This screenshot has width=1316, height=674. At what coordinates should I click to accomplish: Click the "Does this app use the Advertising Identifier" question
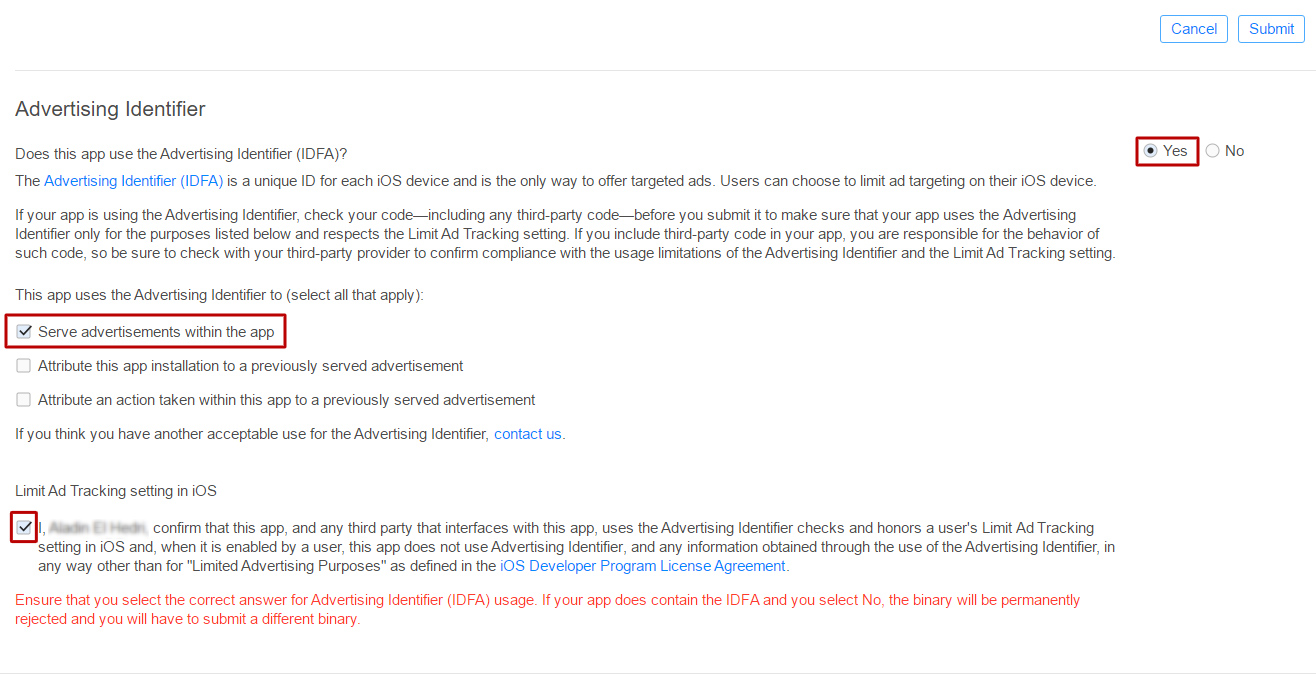(x=181, y=153)
